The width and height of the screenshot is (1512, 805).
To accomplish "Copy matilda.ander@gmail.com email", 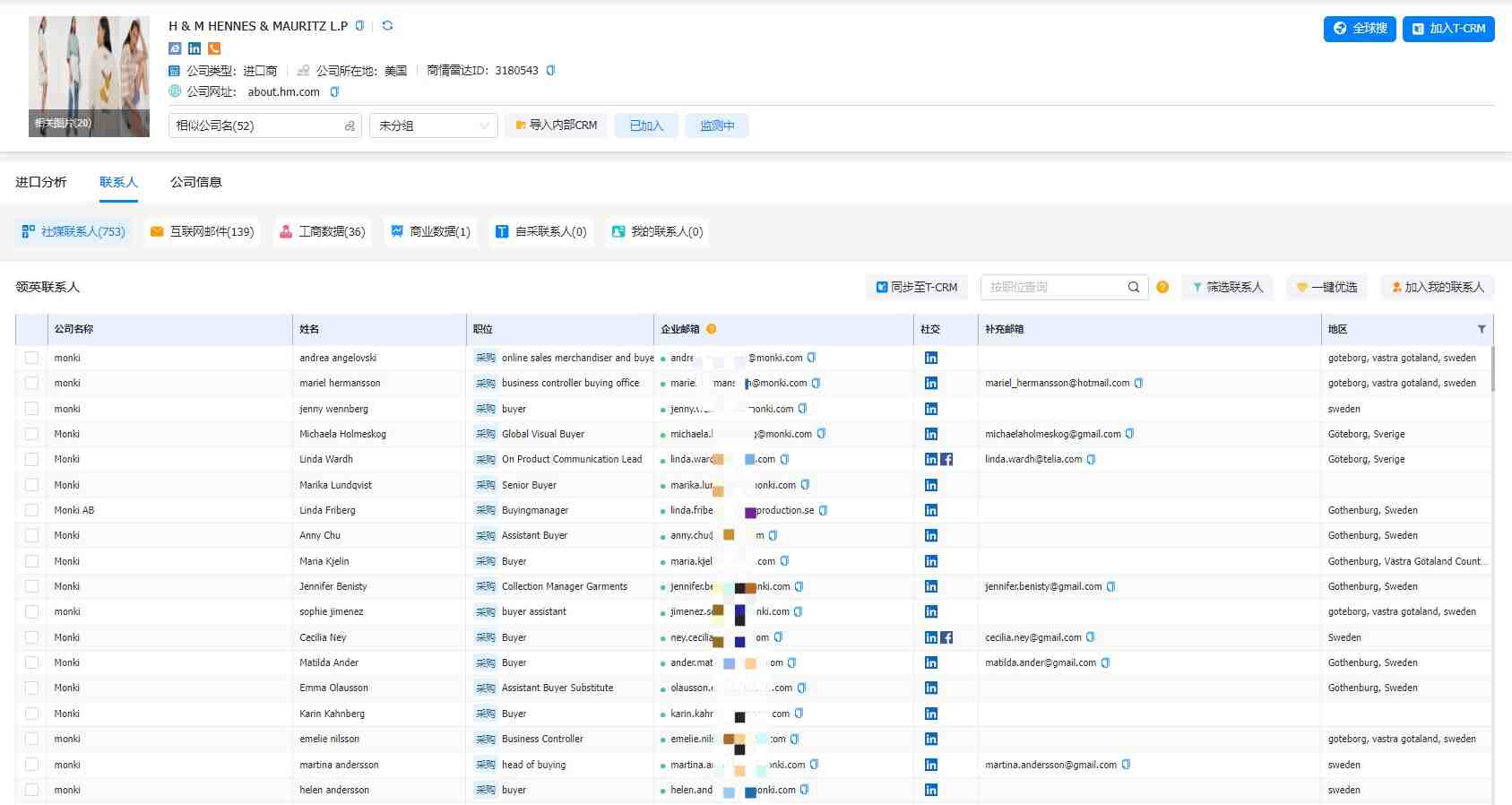I will 1105,662.
